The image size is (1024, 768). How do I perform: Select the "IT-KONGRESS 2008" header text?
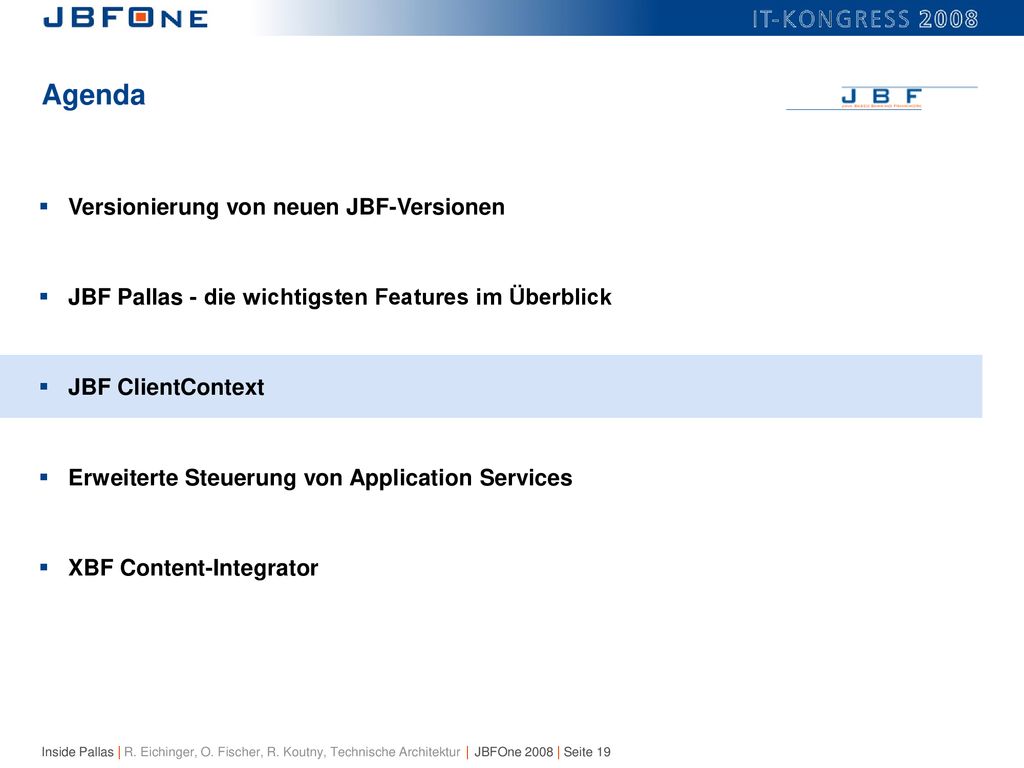(865, 19)
